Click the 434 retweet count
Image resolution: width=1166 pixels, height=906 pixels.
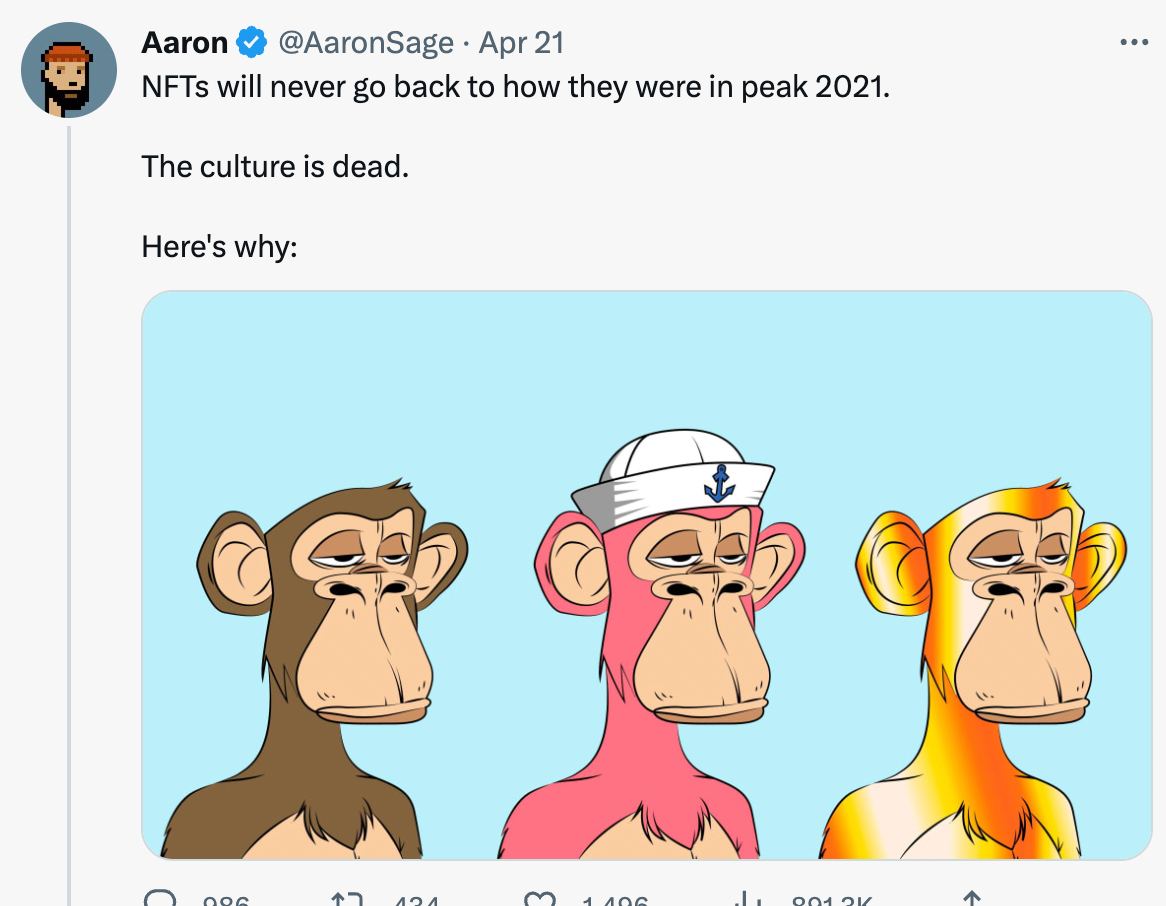416,900
